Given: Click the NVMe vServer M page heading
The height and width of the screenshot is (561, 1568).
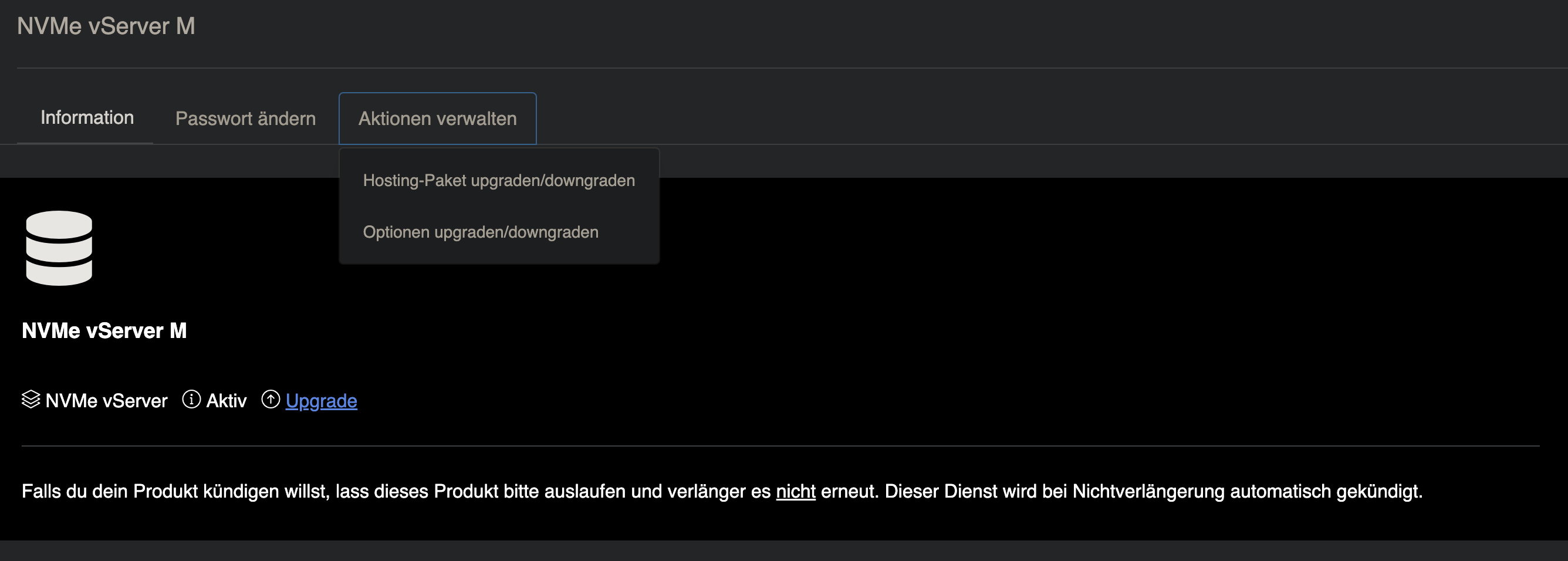Looking at the screenshot, I should point(106,26).
